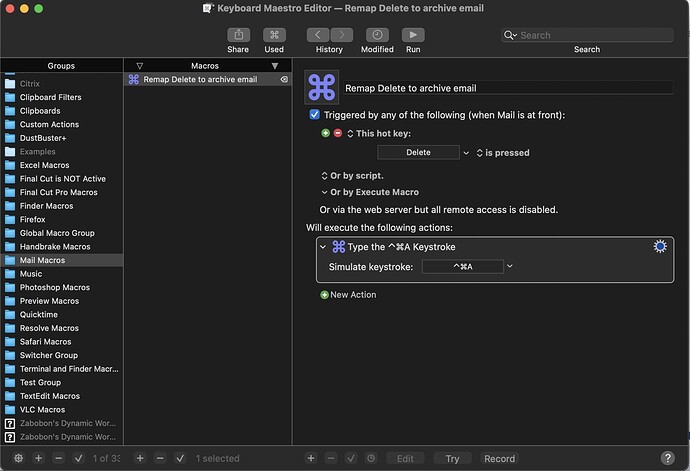Go forward in History
The height and width of the screenshot is (471, 690).
341,35
